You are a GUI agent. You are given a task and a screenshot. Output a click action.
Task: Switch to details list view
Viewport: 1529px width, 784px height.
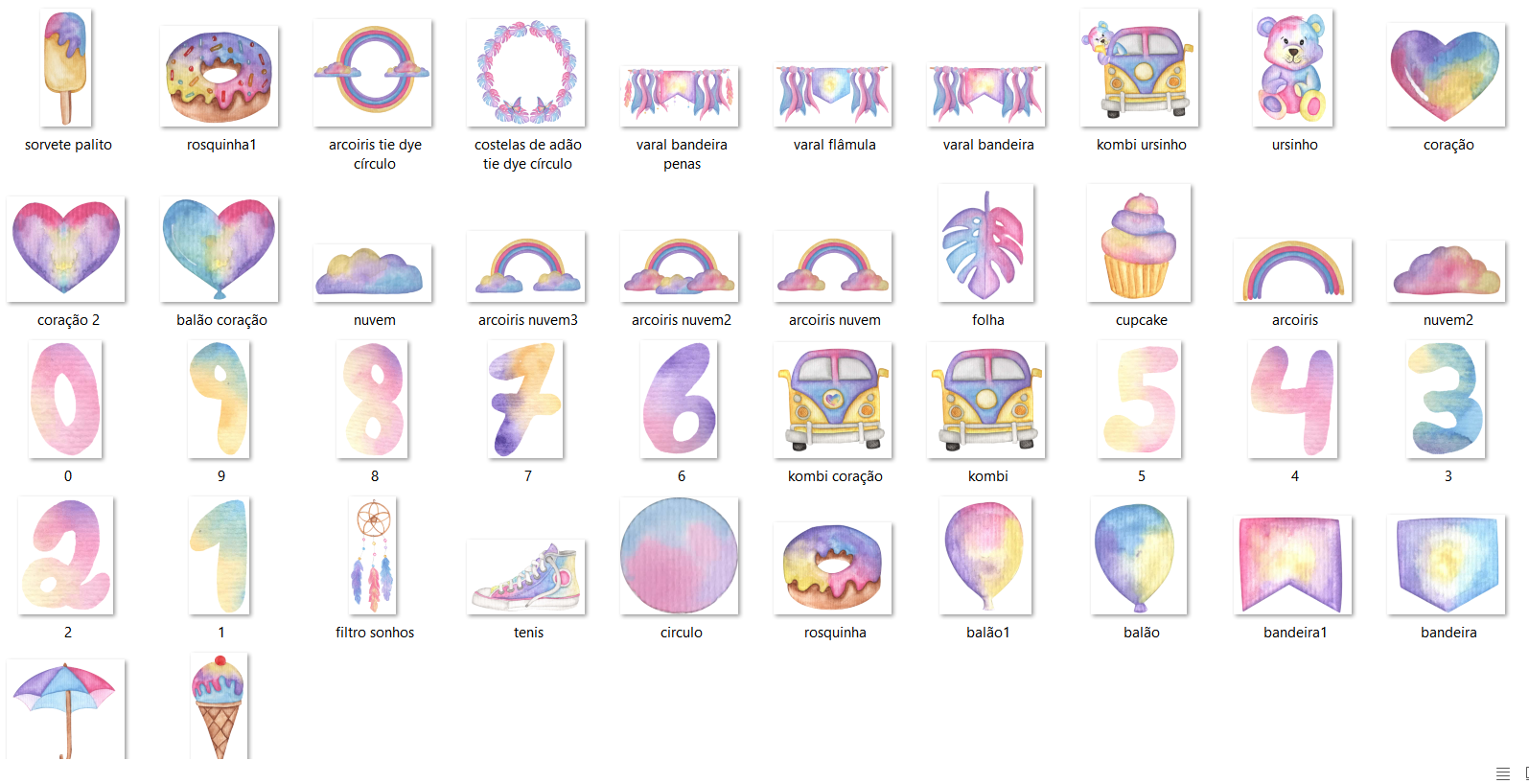click(x=1502, y=773)
